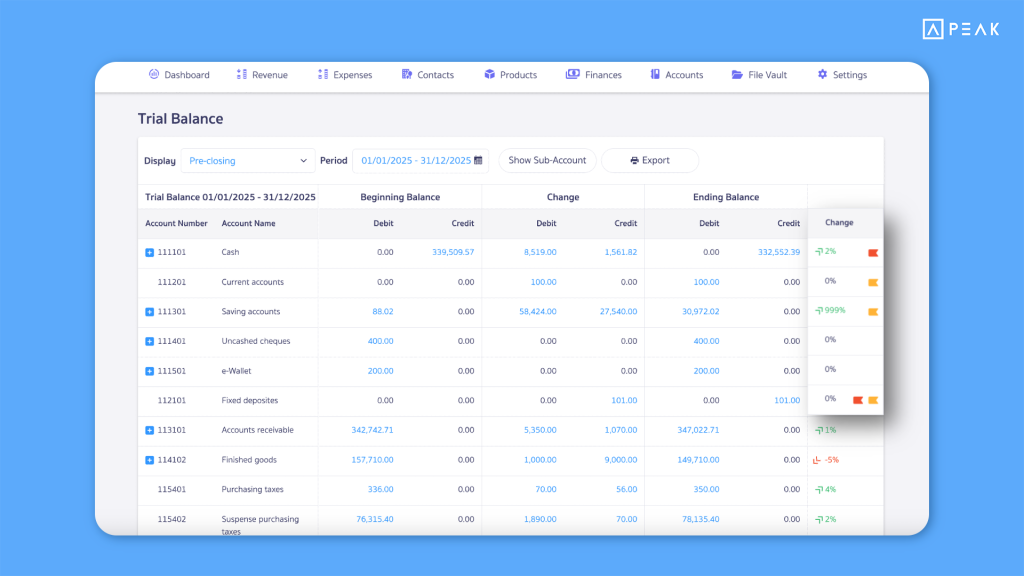The width and height of the screenshot is (1024, 576).
Task: Go to the Trial Balance page title
Action: click(x=180, y=118)
